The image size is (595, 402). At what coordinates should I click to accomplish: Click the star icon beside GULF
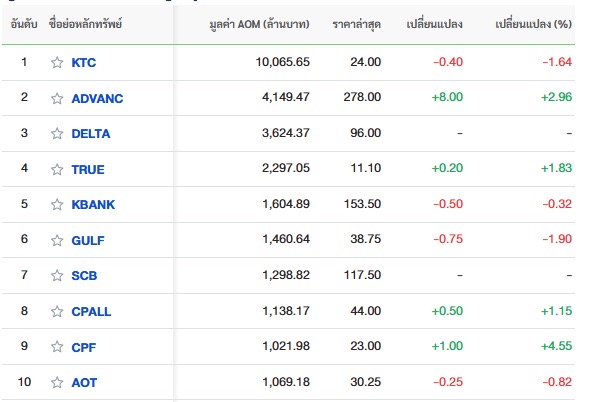click(57, 240)
